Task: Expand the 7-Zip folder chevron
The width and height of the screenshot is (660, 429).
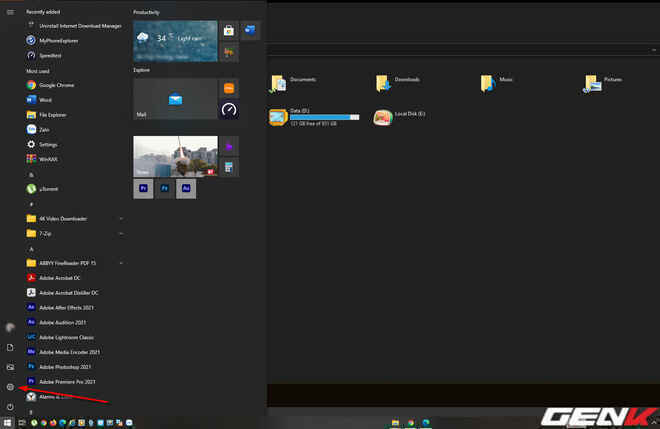Action: click(121, 233)
